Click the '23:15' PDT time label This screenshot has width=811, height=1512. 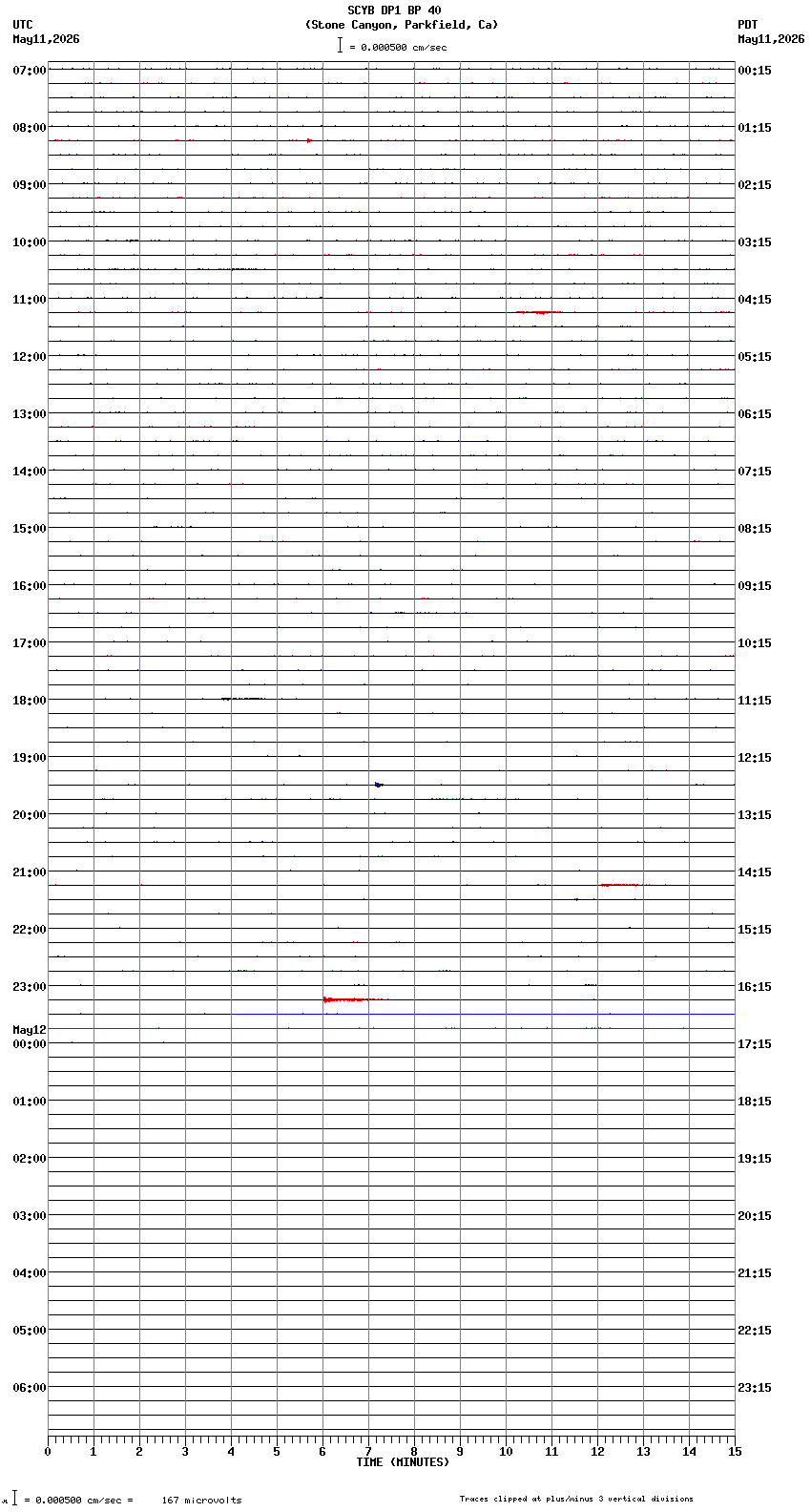coord(755,1388)
